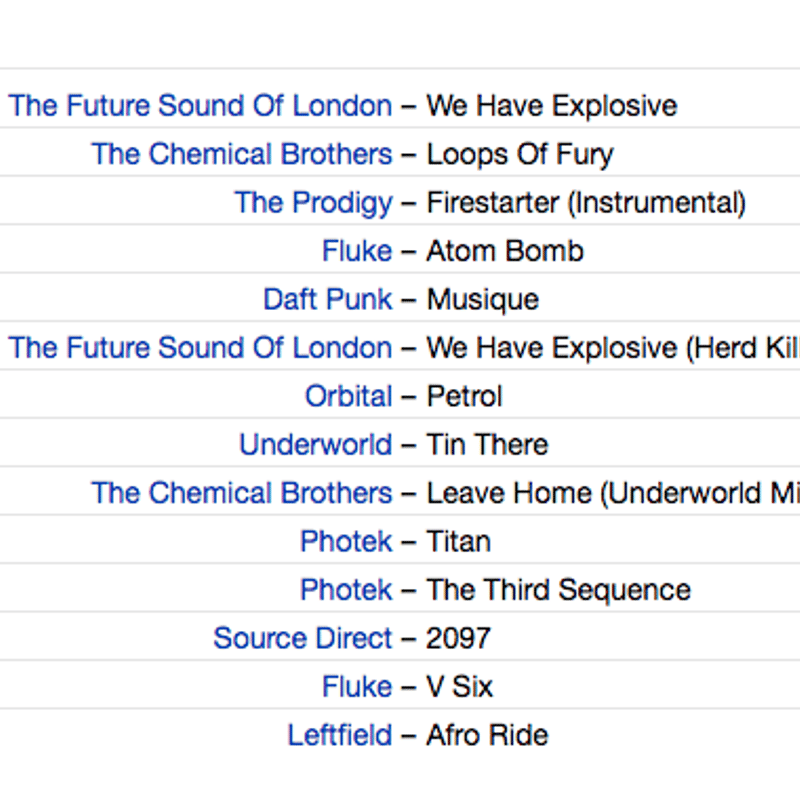Select the We Have Explosive track title in first row
The height and width of the screenshot is (800, 800).
click(552, 106)
